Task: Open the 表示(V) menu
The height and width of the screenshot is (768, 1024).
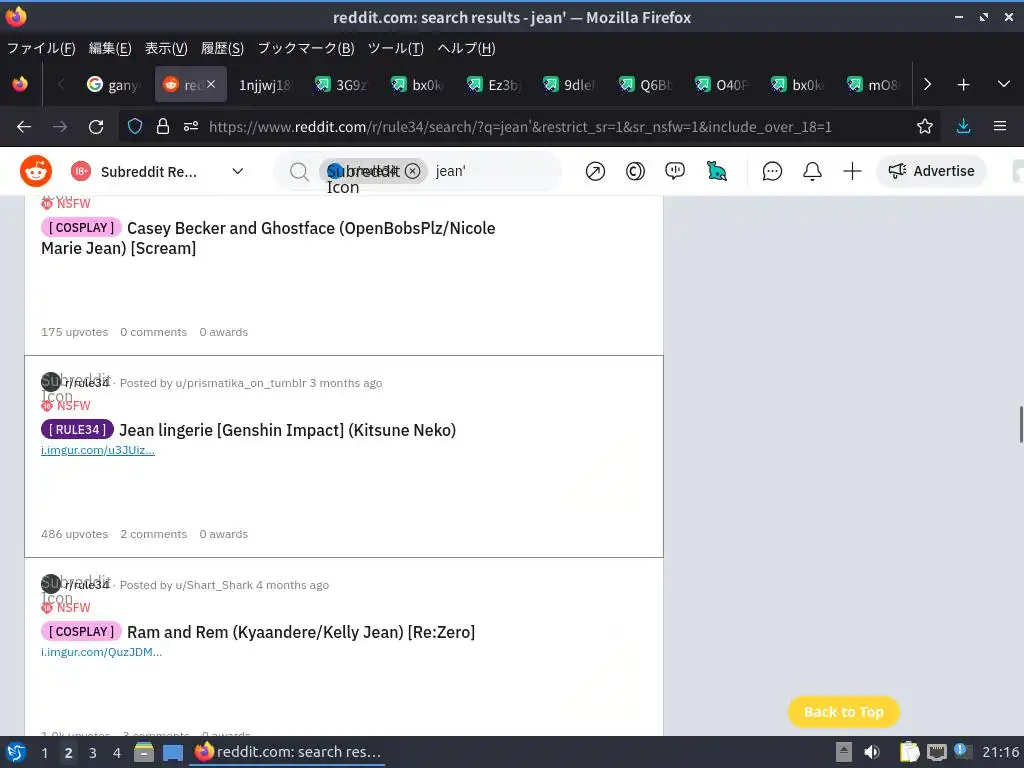Action: tap(166, 48)
